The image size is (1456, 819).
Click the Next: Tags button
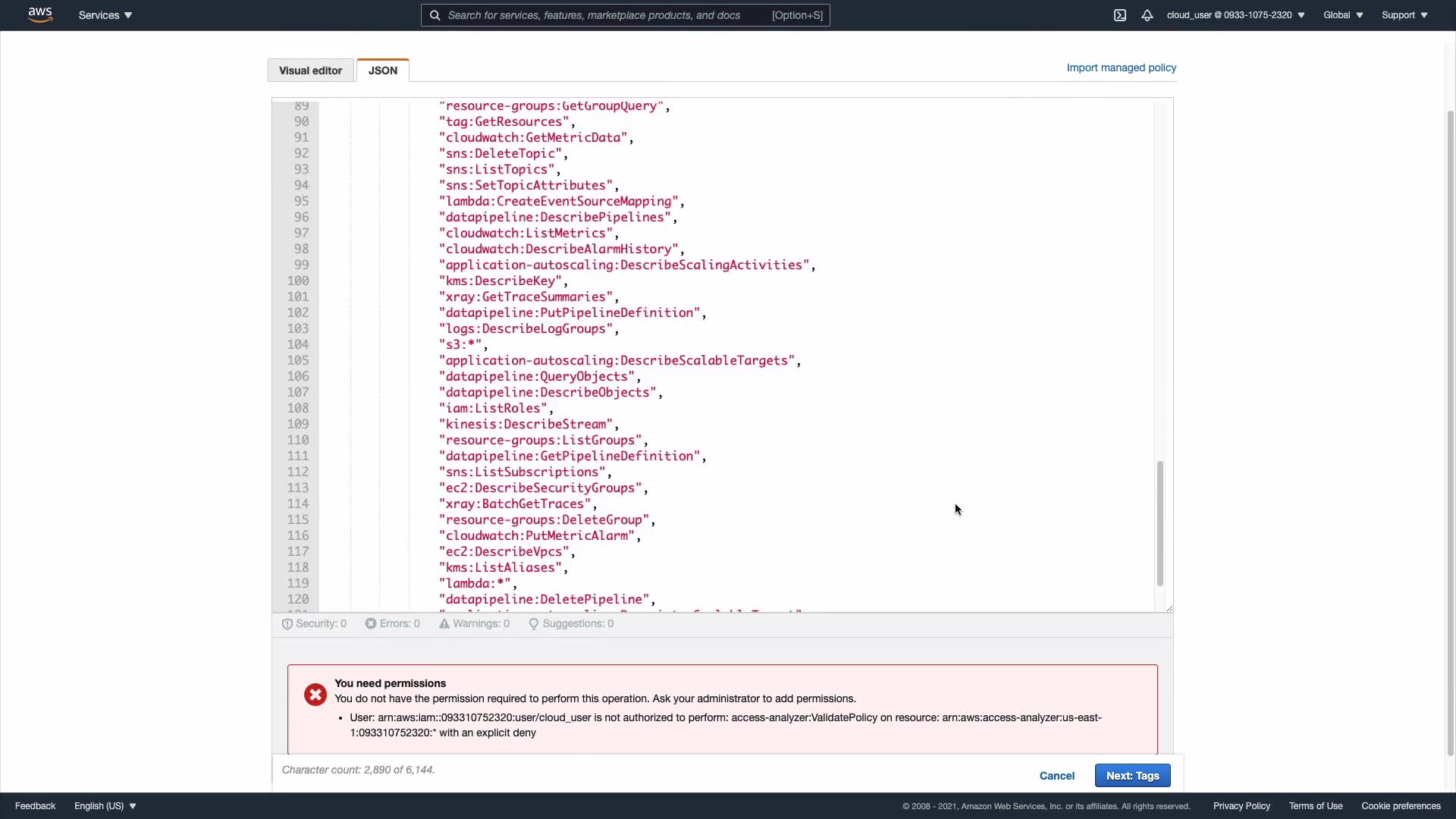pyautogui.click(x=1132, y=776)
